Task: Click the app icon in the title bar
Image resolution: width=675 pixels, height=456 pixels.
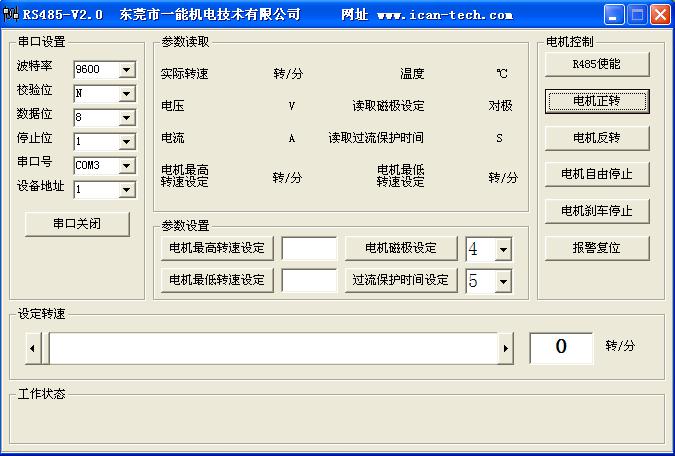Action: point(10,14)
